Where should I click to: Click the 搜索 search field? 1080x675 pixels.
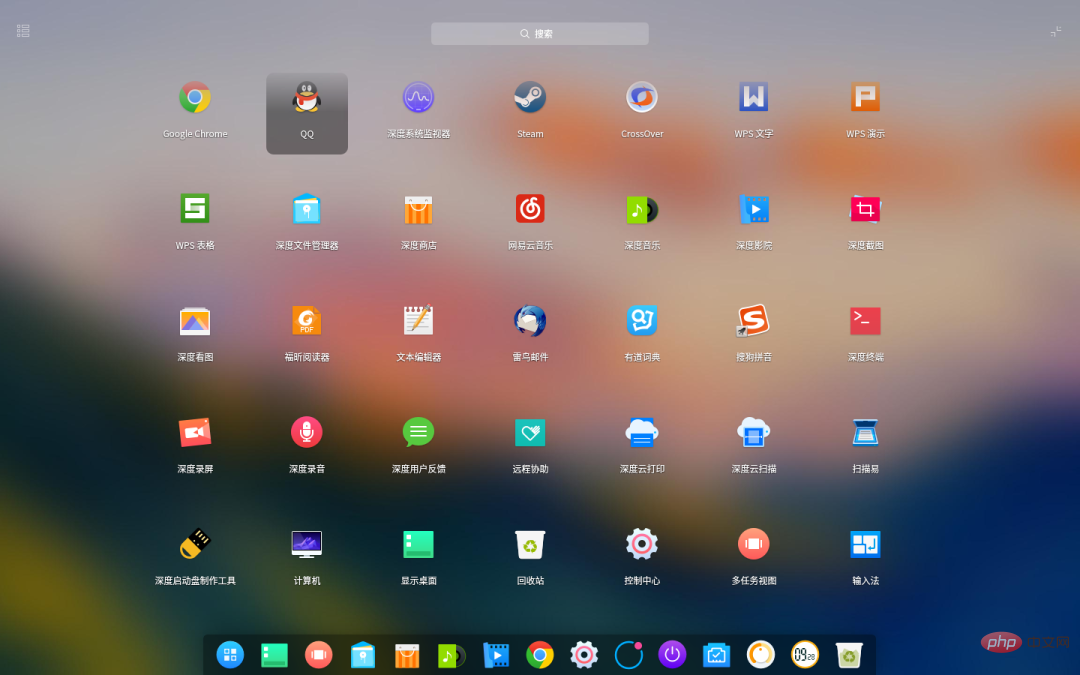(539, 33)
